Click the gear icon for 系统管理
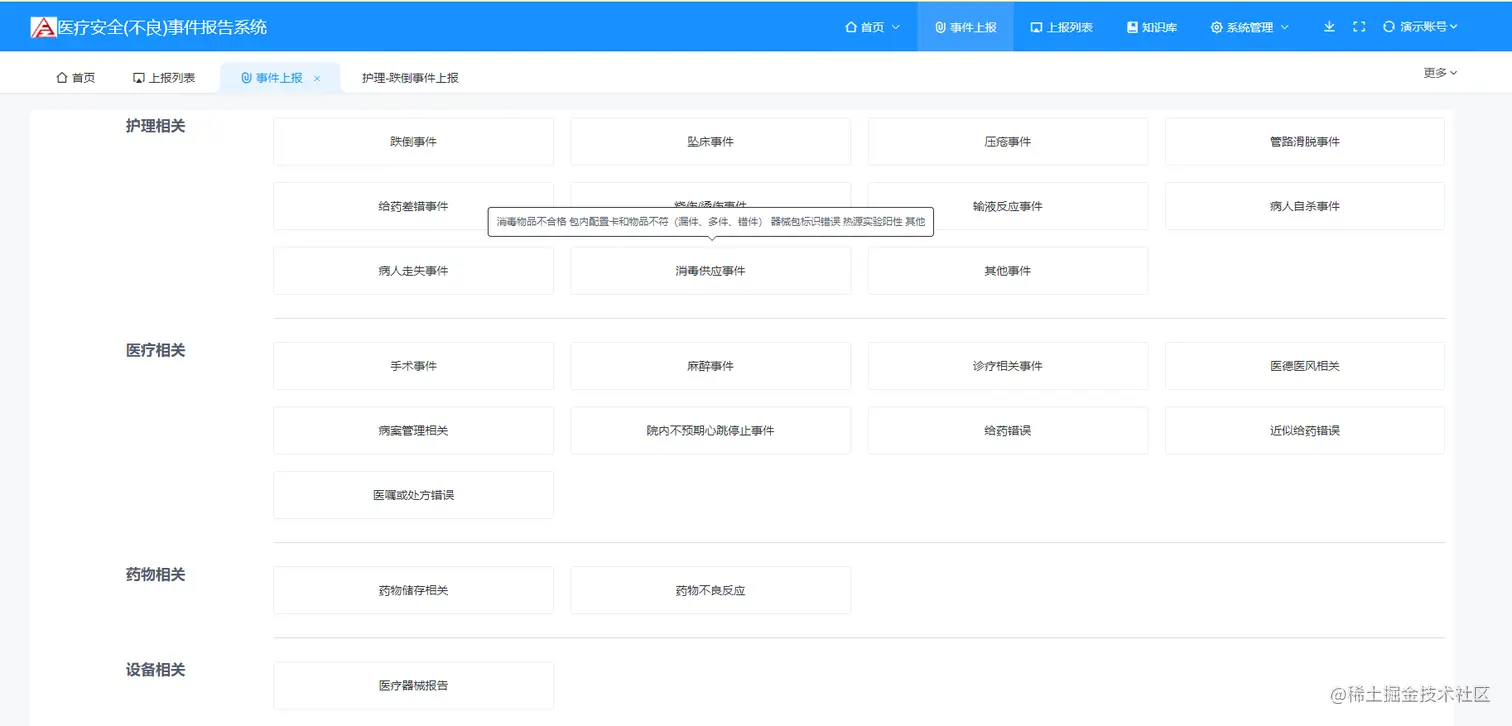This screenshot has width=1512, height=726. pos(1216,27)
